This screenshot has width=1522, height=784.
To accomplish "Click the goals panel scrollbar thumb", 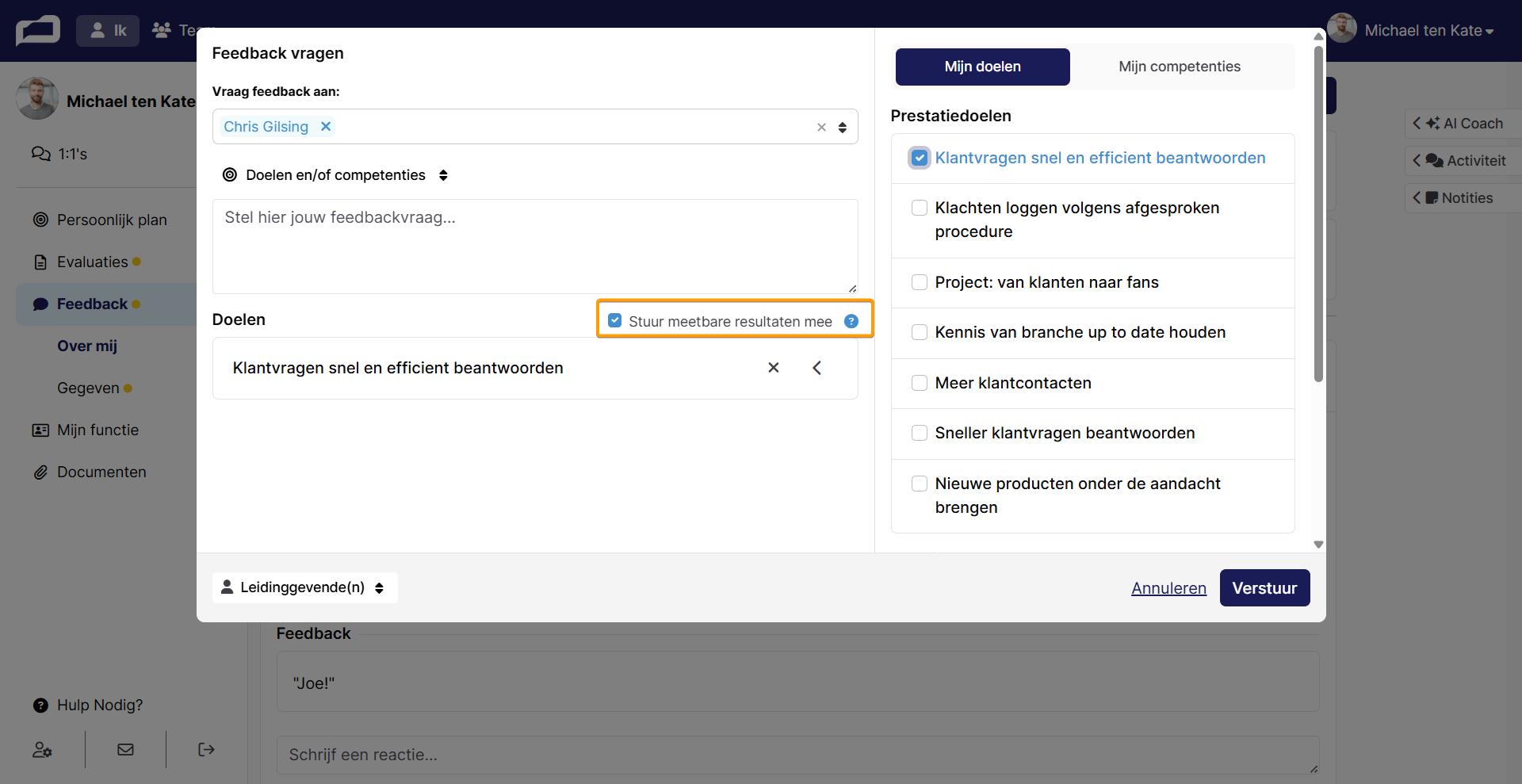I will click(1318, 214).
